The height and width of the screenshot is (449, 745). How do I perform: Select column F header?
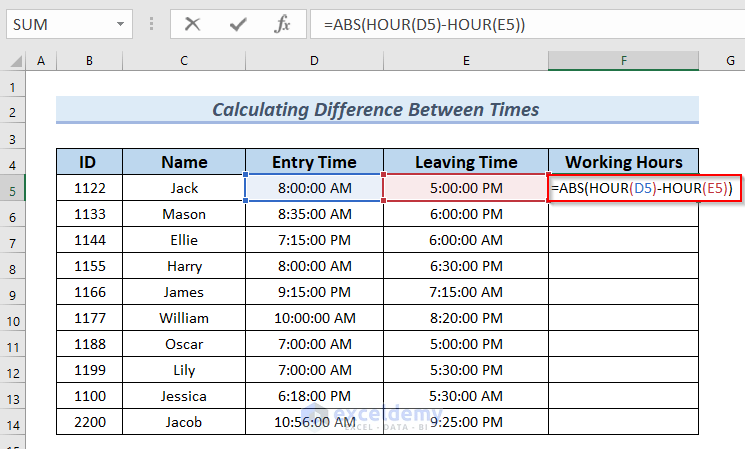point(623,61)
